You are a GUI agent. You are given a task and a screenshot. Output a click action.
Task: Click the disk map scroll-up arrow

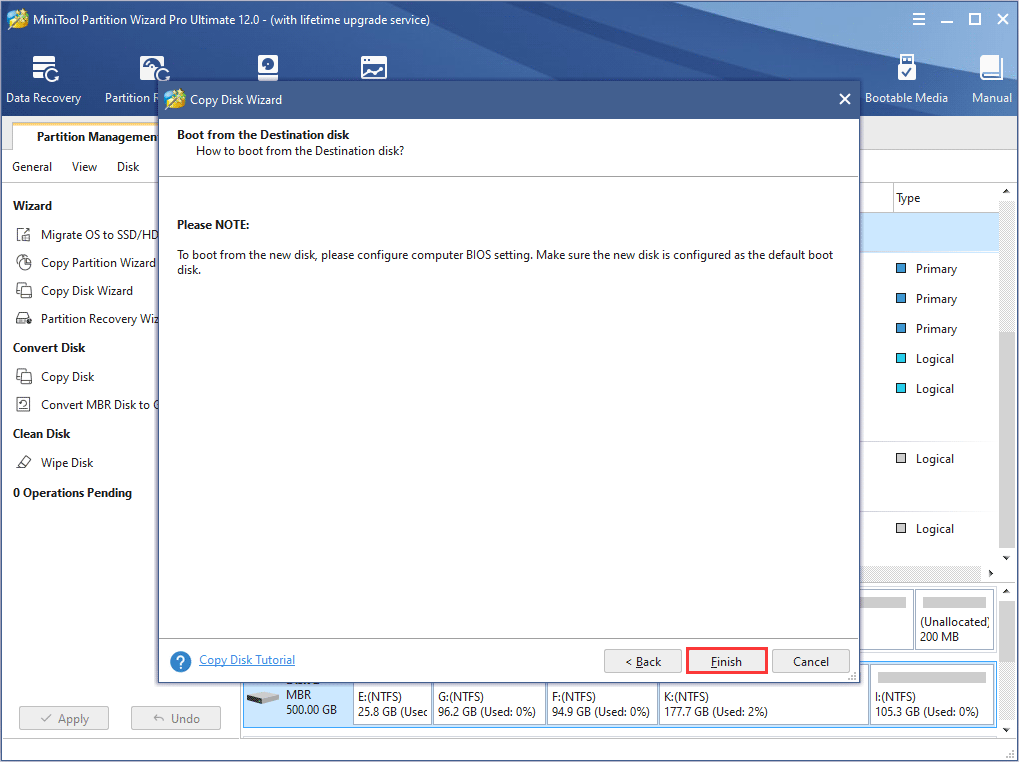click(x=1007, y=591)
